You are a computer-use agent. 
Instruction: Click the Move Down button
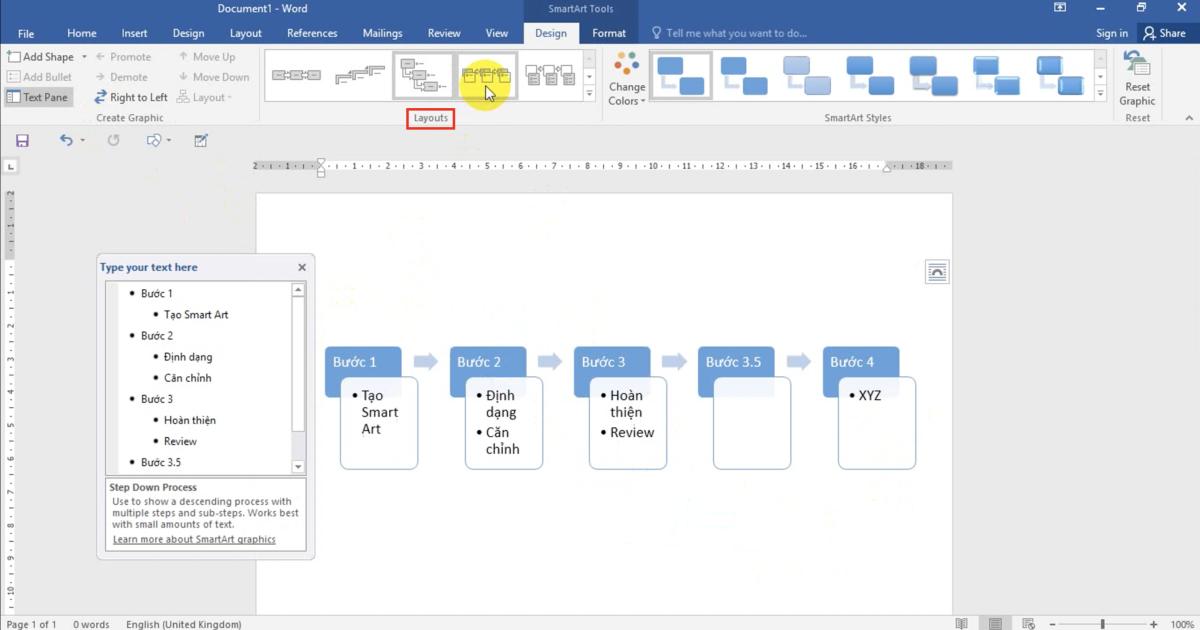tap(213, 77)
